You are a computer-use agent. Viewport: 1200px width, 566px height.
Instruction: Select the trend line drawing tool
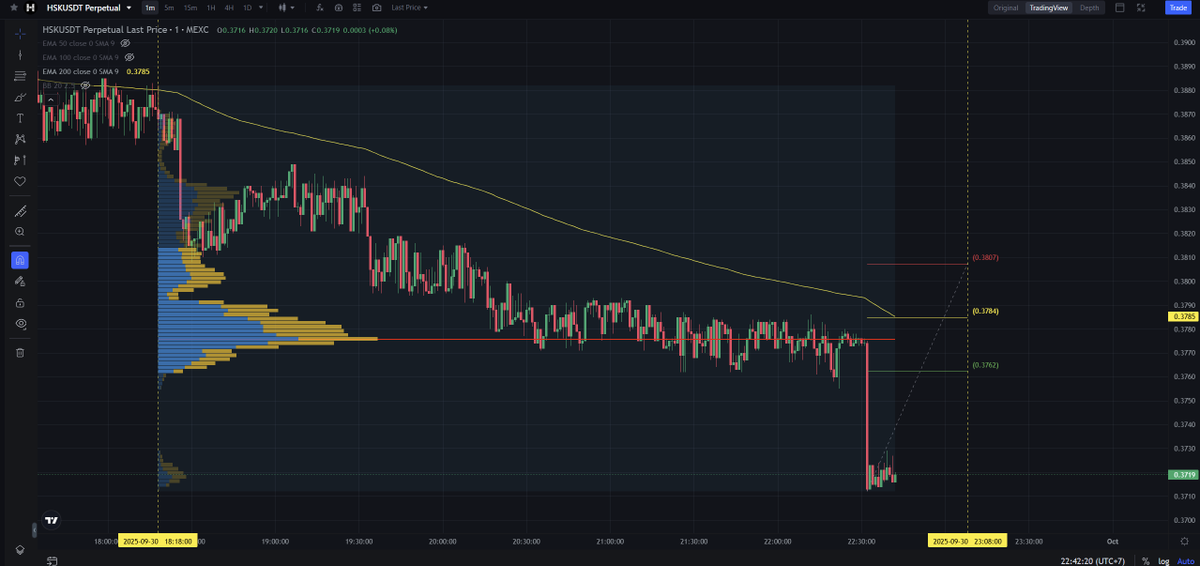(x=20, y=55)
